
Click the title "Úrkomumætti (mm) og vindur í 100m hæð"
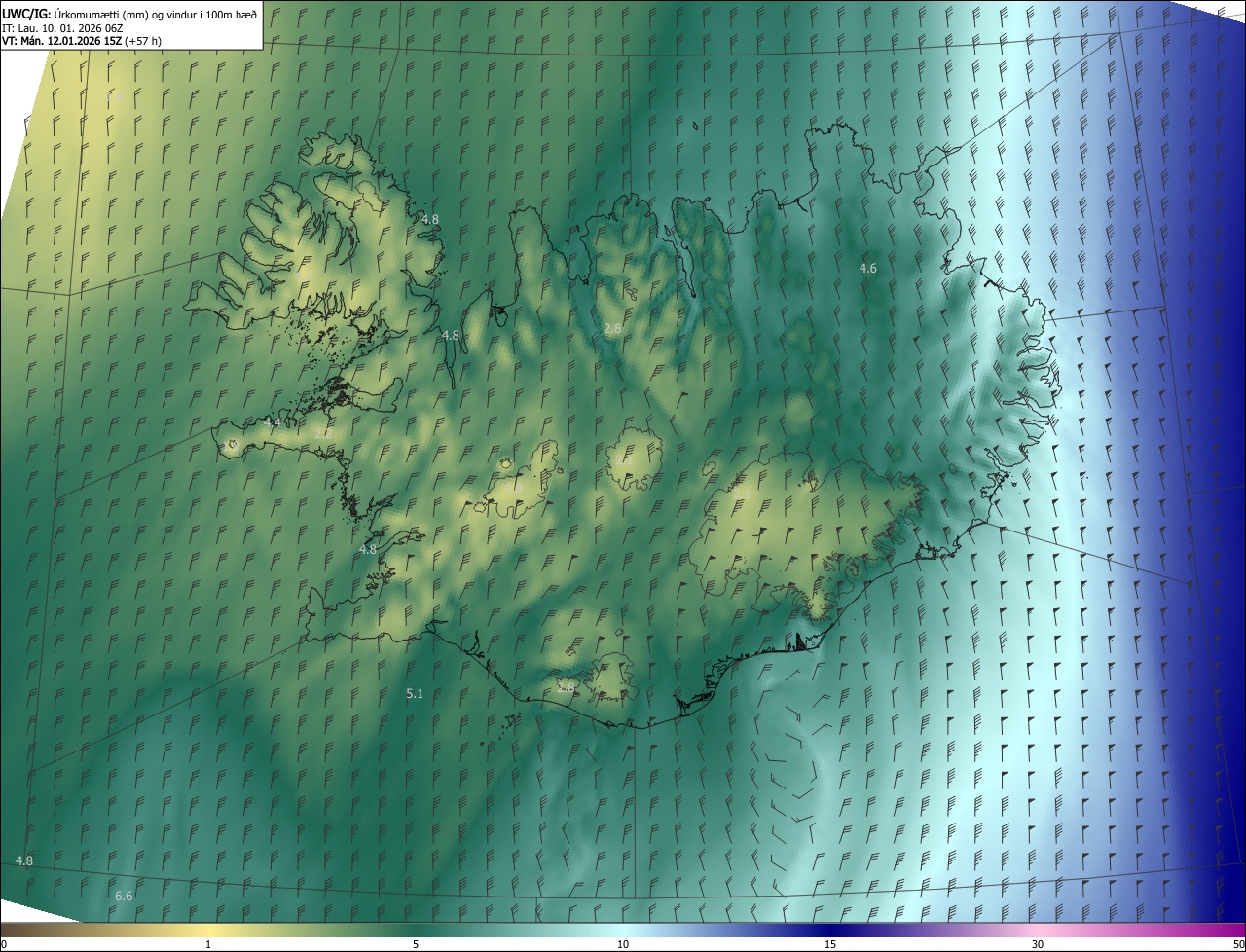[155, 13]
